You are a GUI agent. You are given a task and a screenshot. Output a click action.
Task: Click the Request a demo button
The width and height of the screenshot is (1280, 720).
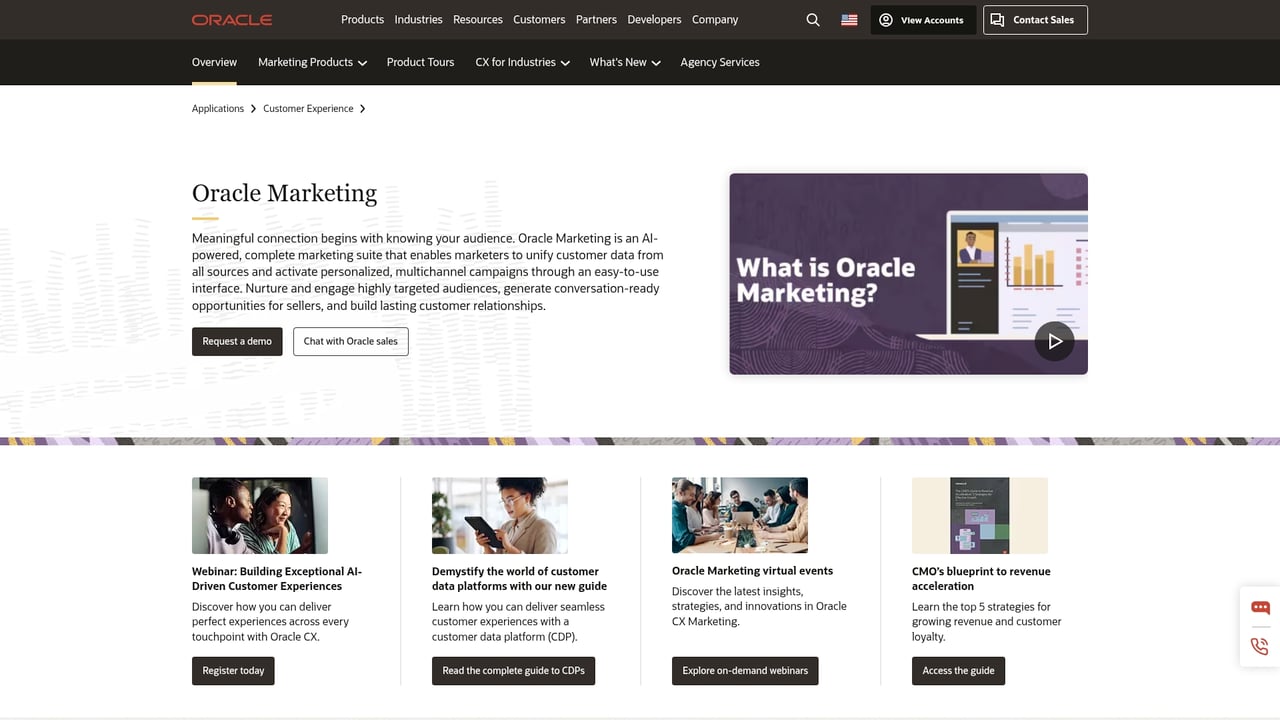(x=237, y=341)
